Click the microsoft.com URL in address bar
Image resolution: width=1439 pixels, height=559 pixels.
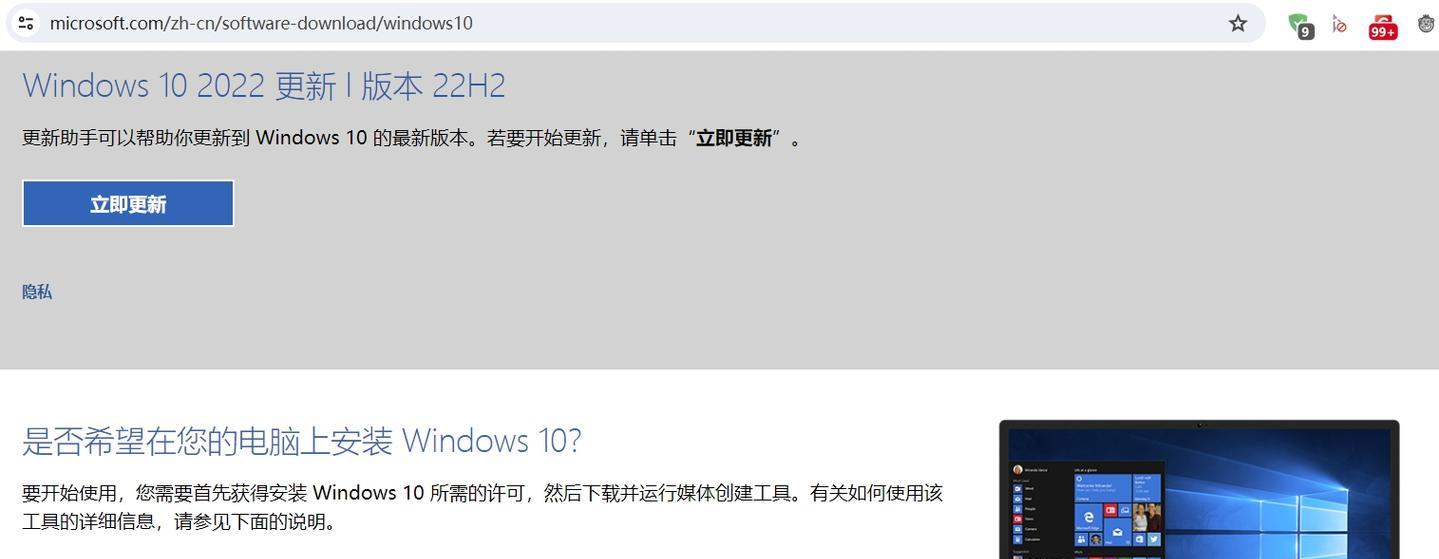coord(261,22)
